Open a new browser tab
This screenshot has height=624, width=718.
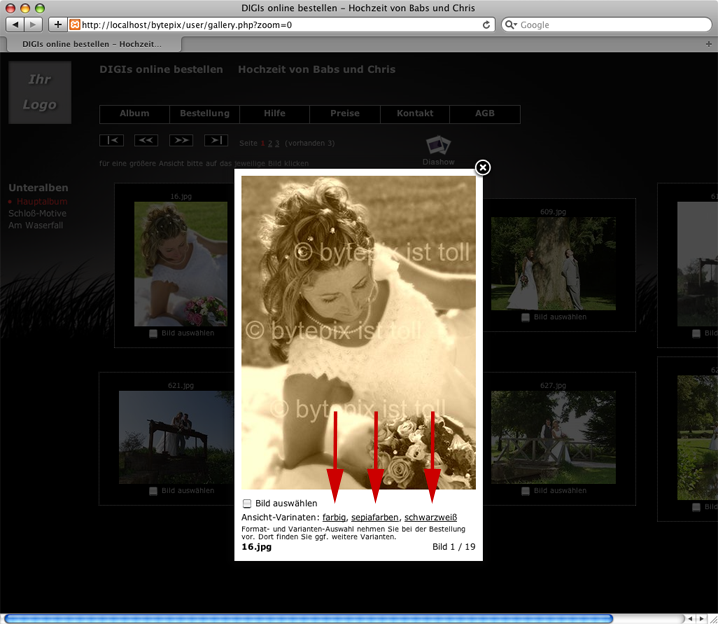(x=708, y=44)
